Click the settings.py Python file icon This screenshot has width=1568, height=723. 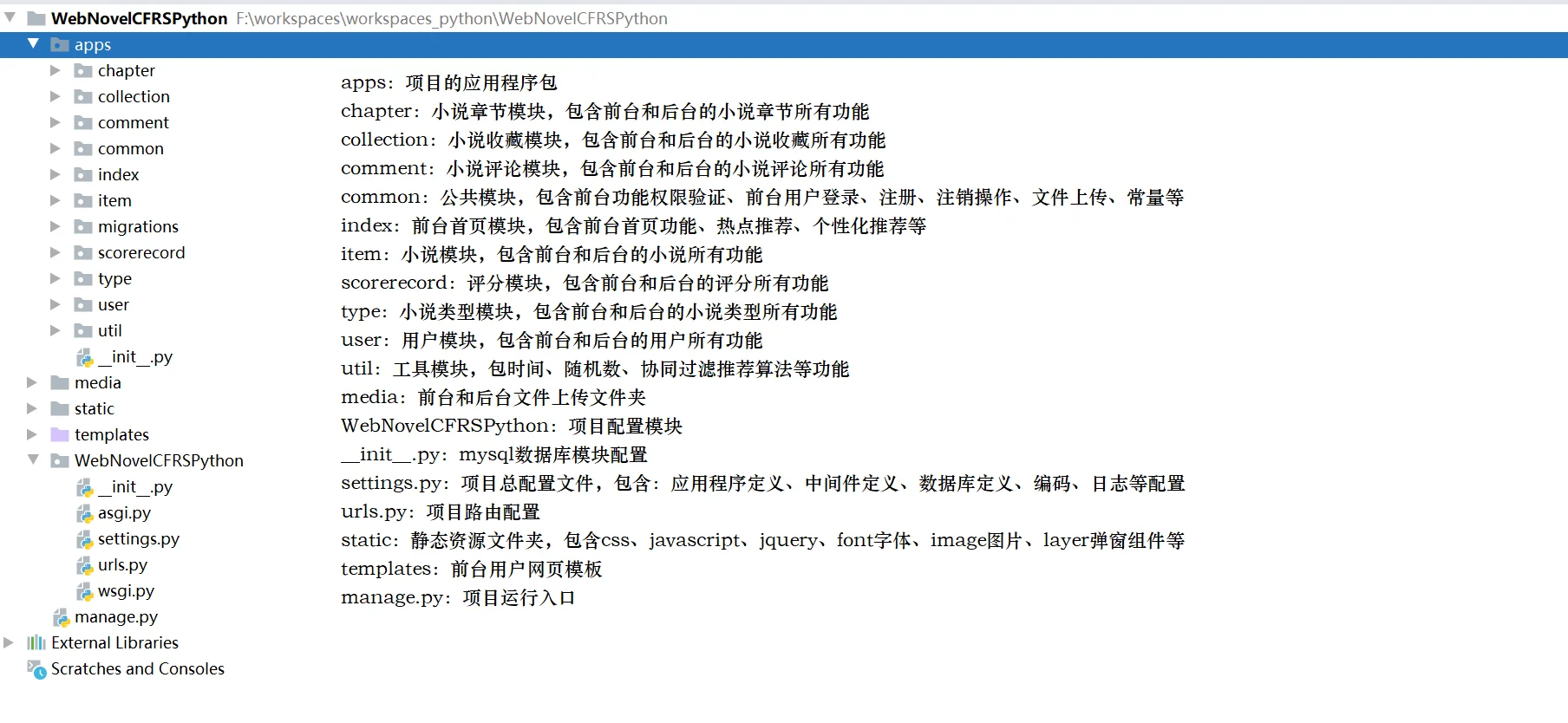pos(84,538)
